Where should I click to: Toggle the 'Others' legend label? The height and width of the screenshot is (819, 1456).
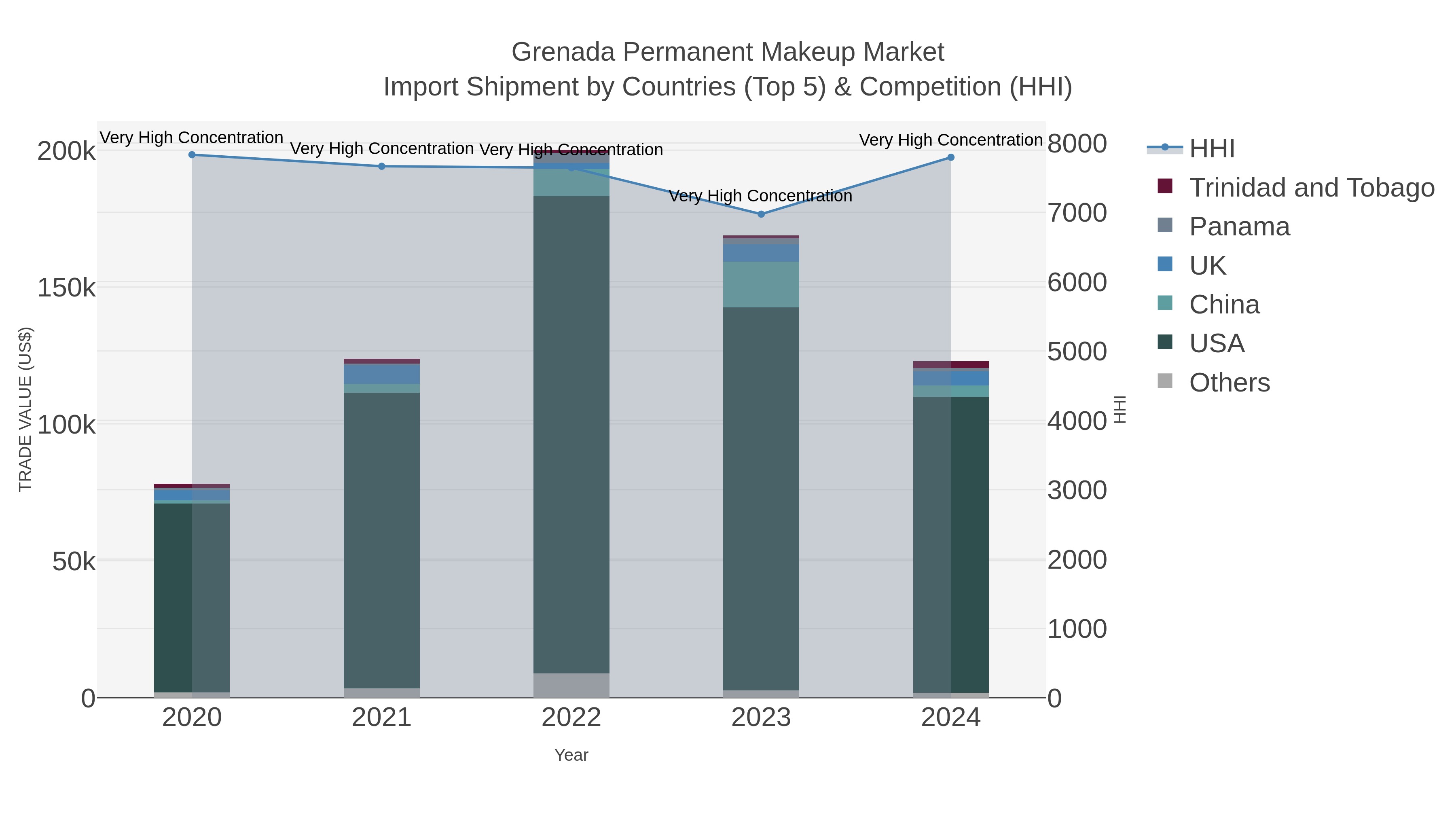(1230, 382)
